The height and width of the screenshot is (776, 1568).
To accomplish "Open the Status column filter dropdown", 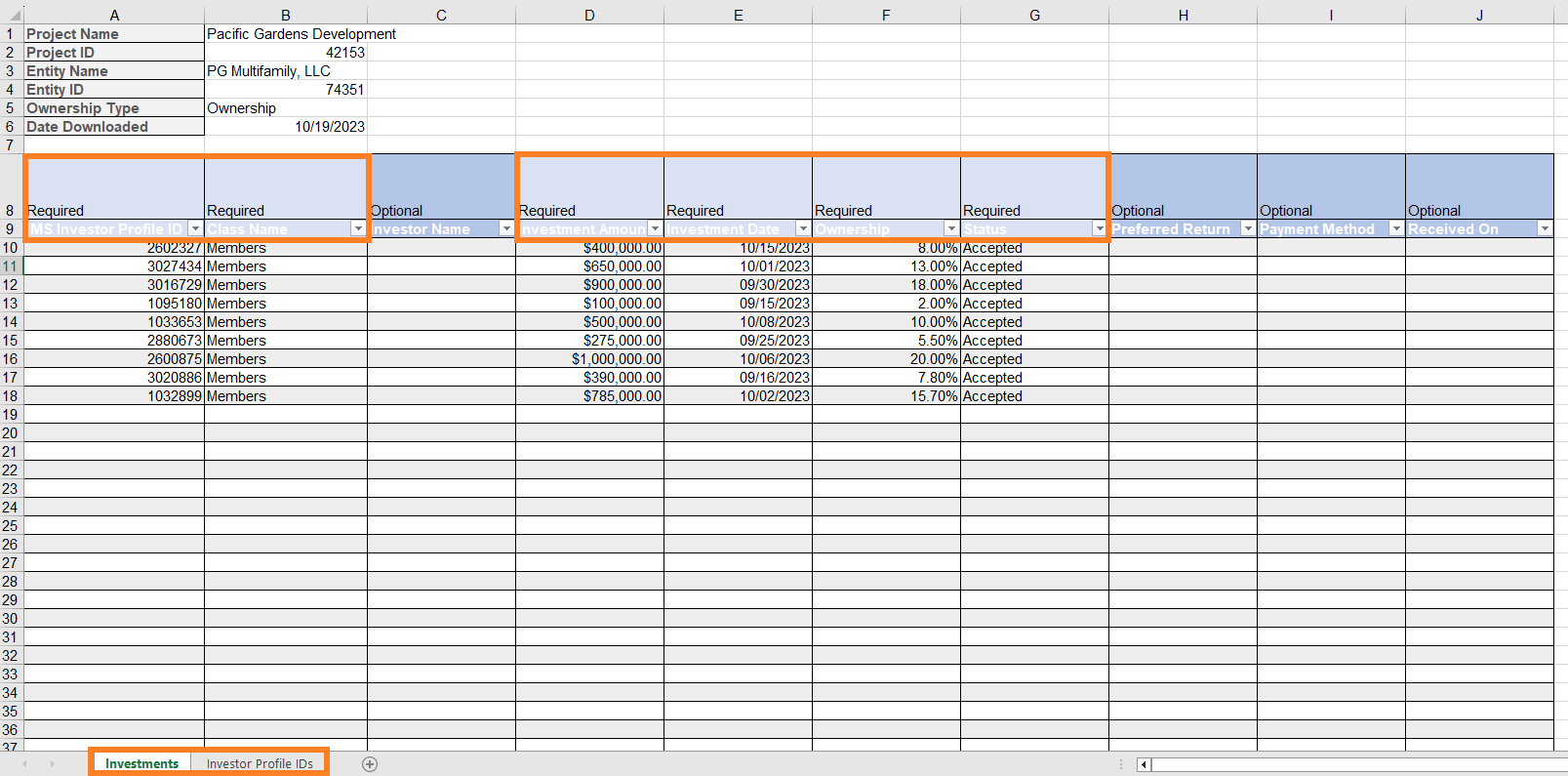I will [x=1100, y=228].
